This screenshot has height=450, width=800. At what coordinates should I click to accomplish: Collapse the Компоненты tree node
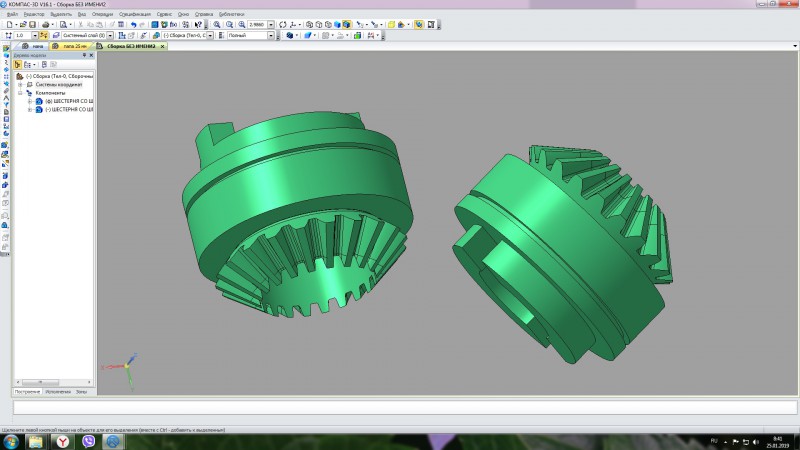point(20,93)
